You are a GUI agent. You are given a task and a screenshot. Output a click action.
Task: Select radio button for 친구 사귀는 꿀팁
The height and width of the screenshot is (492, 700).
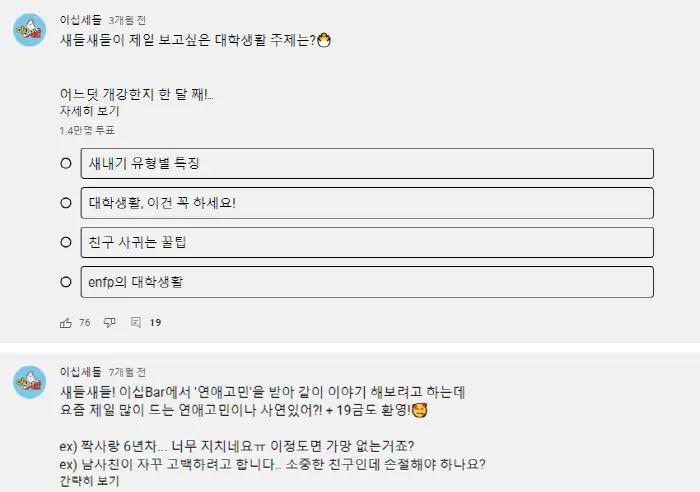[66, 242]
